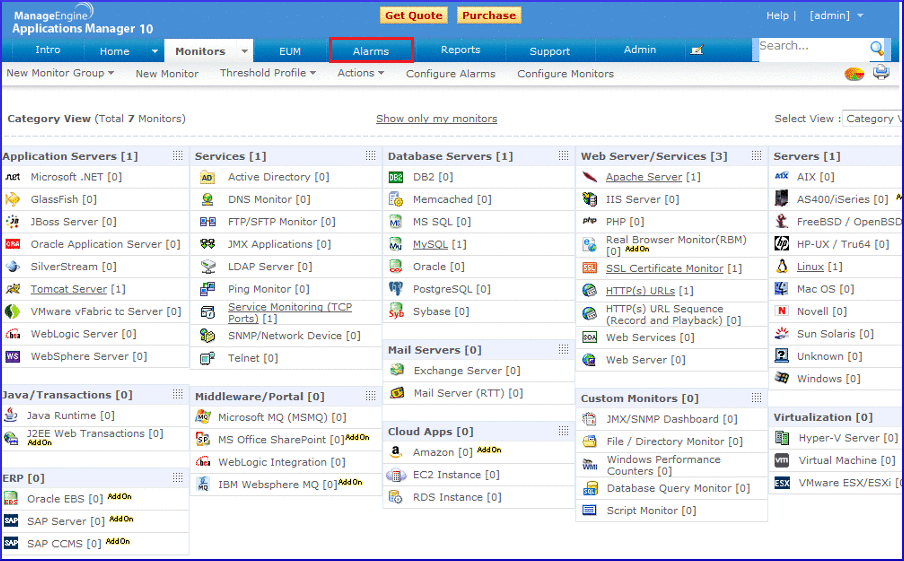Open the Actions dropdown menu
Screen dimensions: 904x561
point(360,73)
